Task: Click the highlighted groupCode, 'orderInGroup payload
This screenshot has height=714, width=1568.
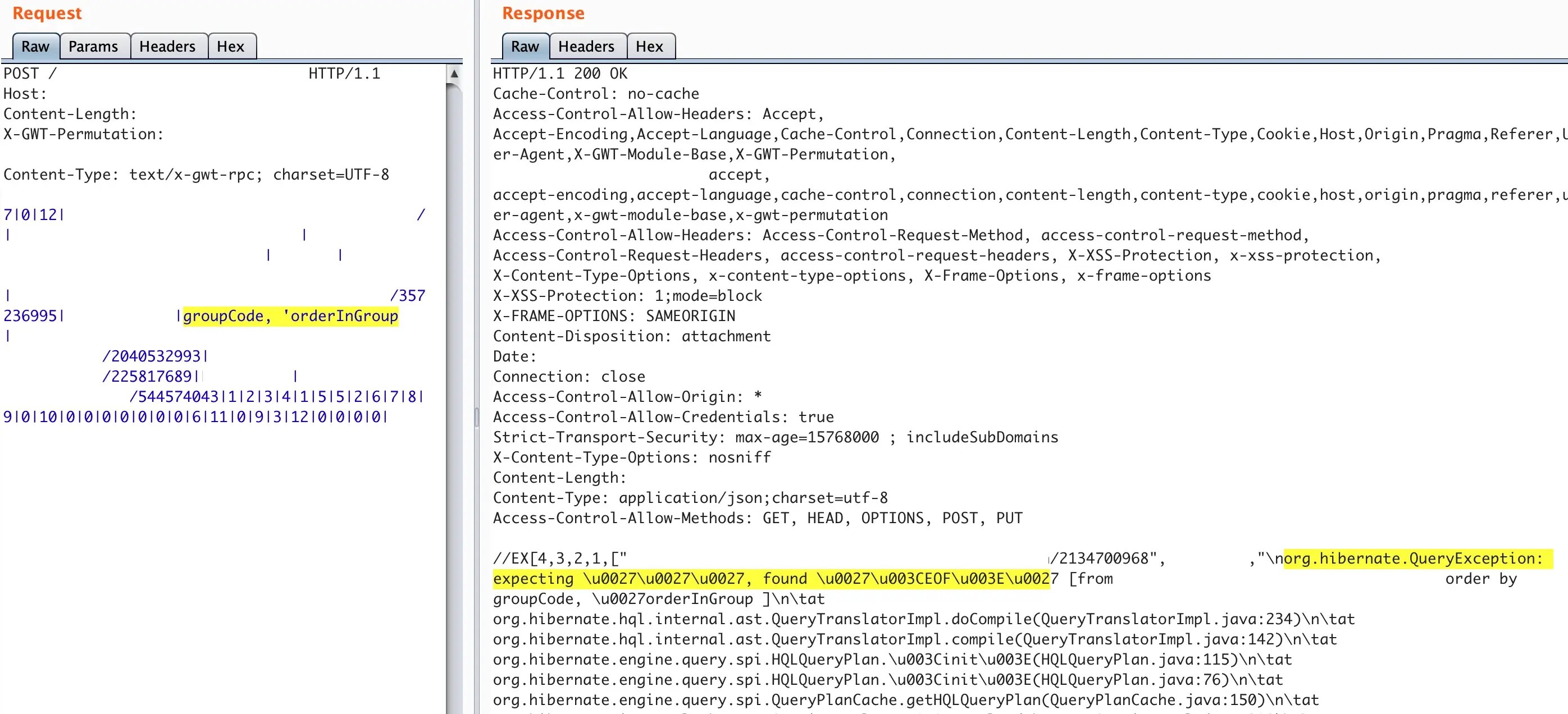Action: tap(290, 316)
